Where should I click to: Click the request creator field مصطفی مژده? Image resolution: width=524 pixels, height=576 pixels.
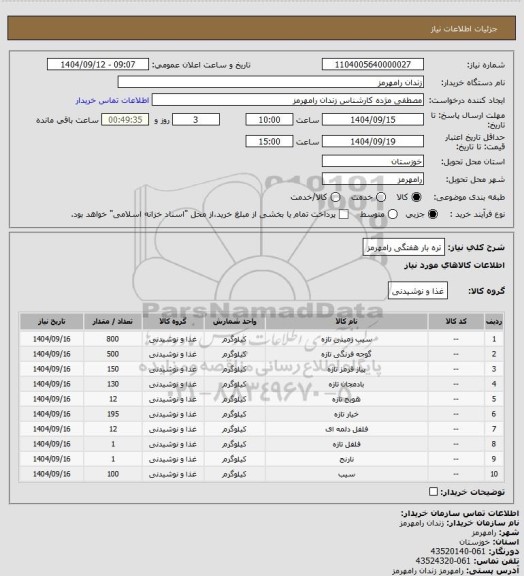tap(288, 100)
